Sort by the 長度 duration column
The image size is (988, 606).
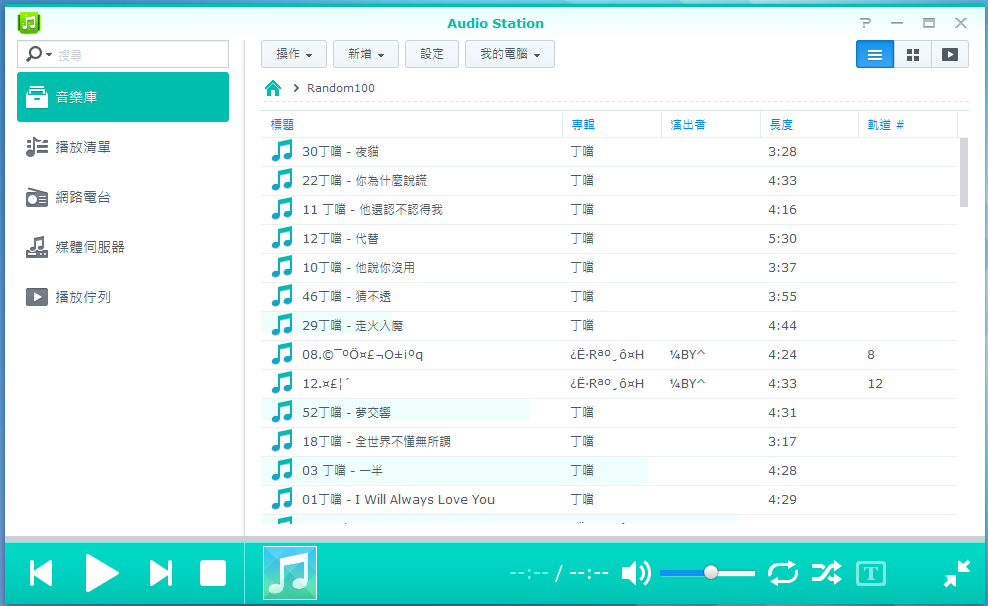[809, 125]
